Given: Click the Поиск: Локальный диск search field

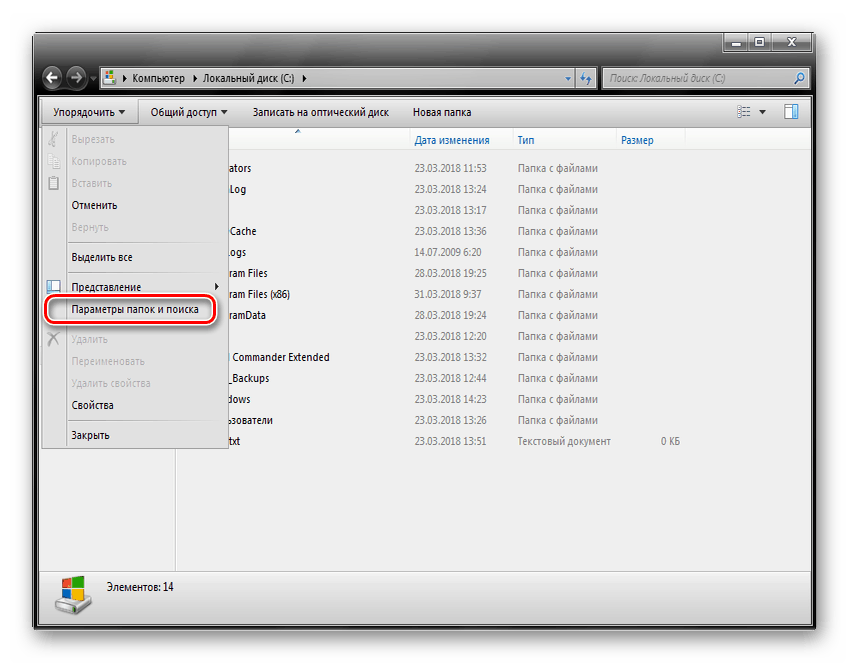Looking at the screenshot, I should (x=695, y=78).
